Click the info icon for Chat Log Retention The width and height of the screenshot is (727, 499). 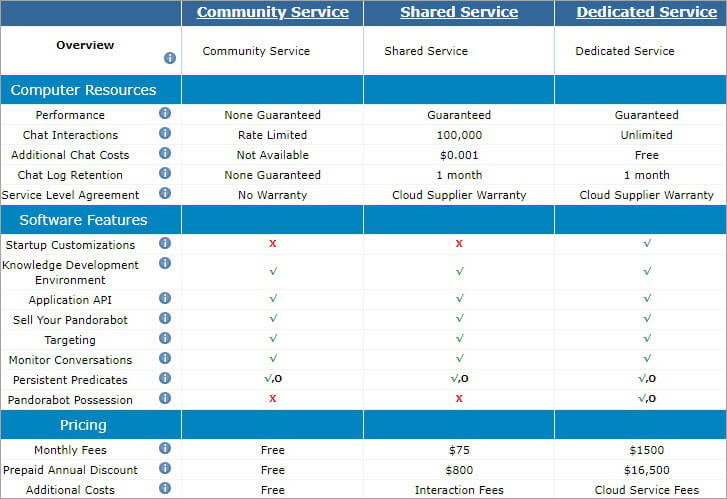165,173
